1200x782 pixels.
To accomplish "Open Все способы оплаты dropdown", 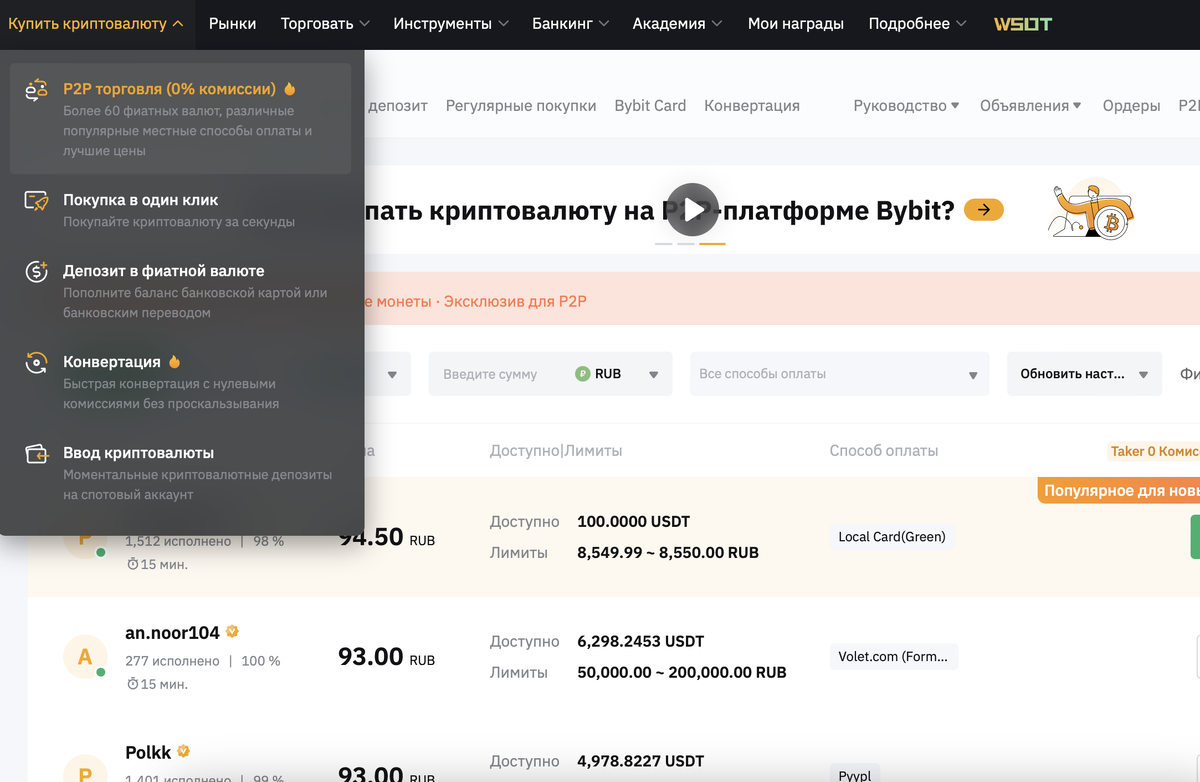I will [839, 374].
